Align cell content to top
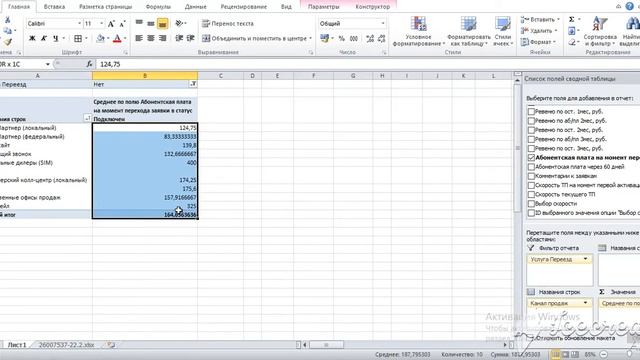640x360 pixels. click(x=139, y=23)
